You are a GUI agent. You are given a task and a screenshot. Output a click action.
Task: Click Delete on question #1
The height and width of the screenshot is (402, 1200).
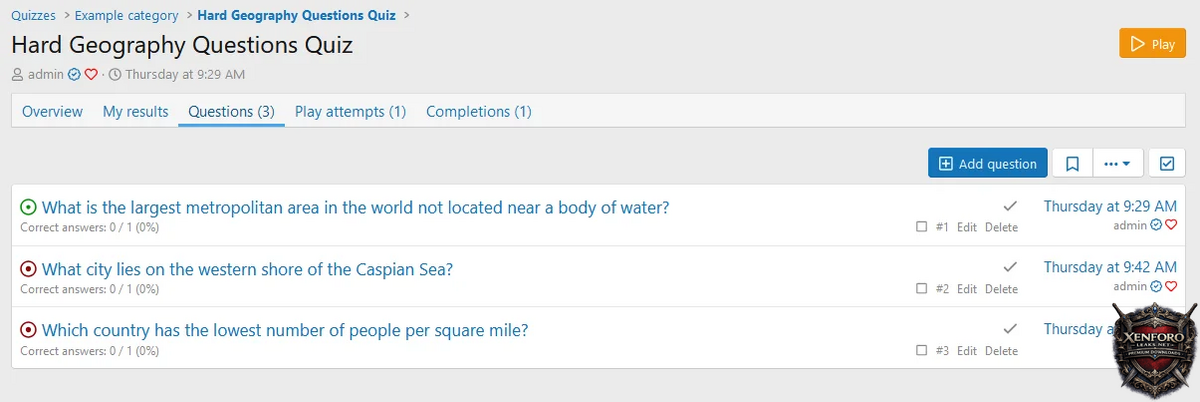pos(1001,227)
